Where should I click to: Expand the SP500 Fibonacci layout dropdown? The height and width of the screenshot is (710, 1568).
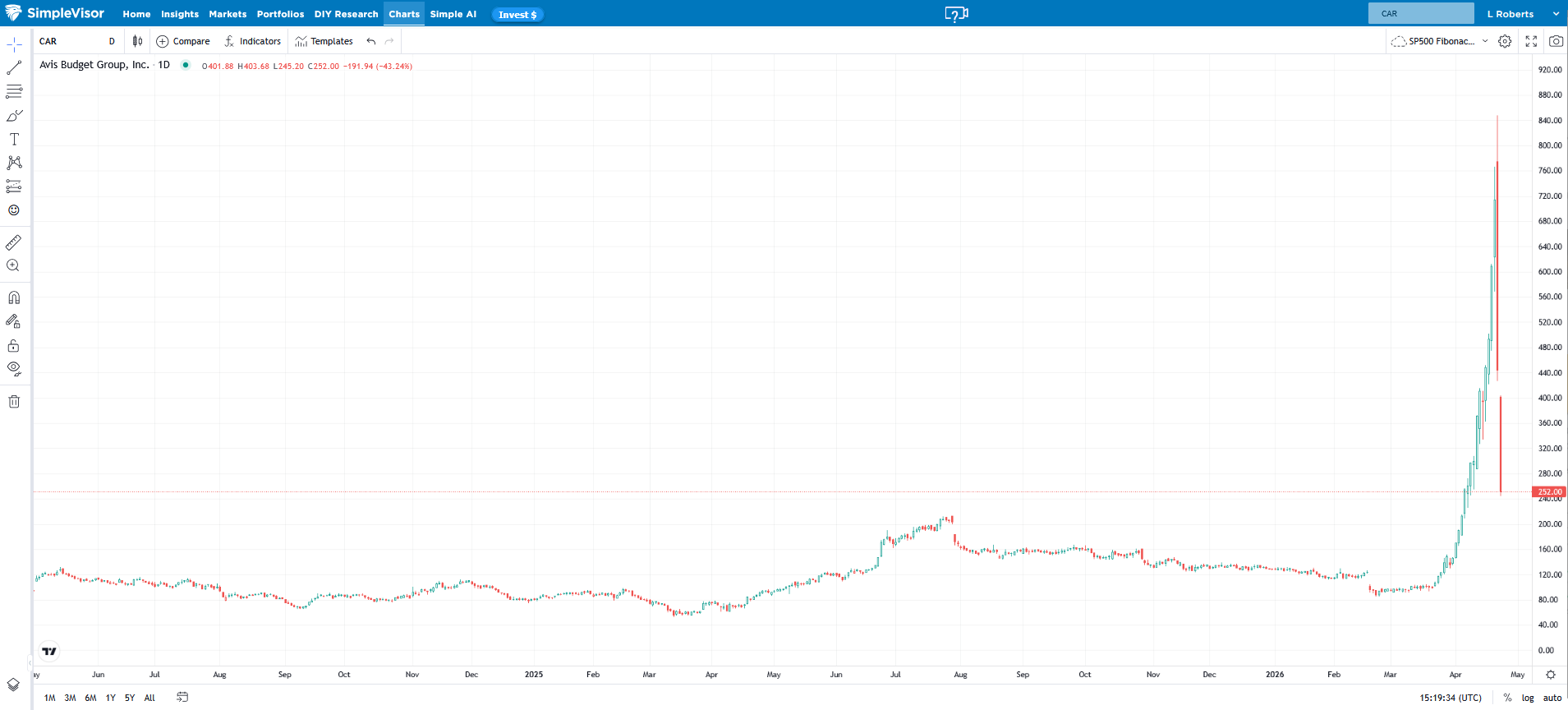click(1485, 41)
